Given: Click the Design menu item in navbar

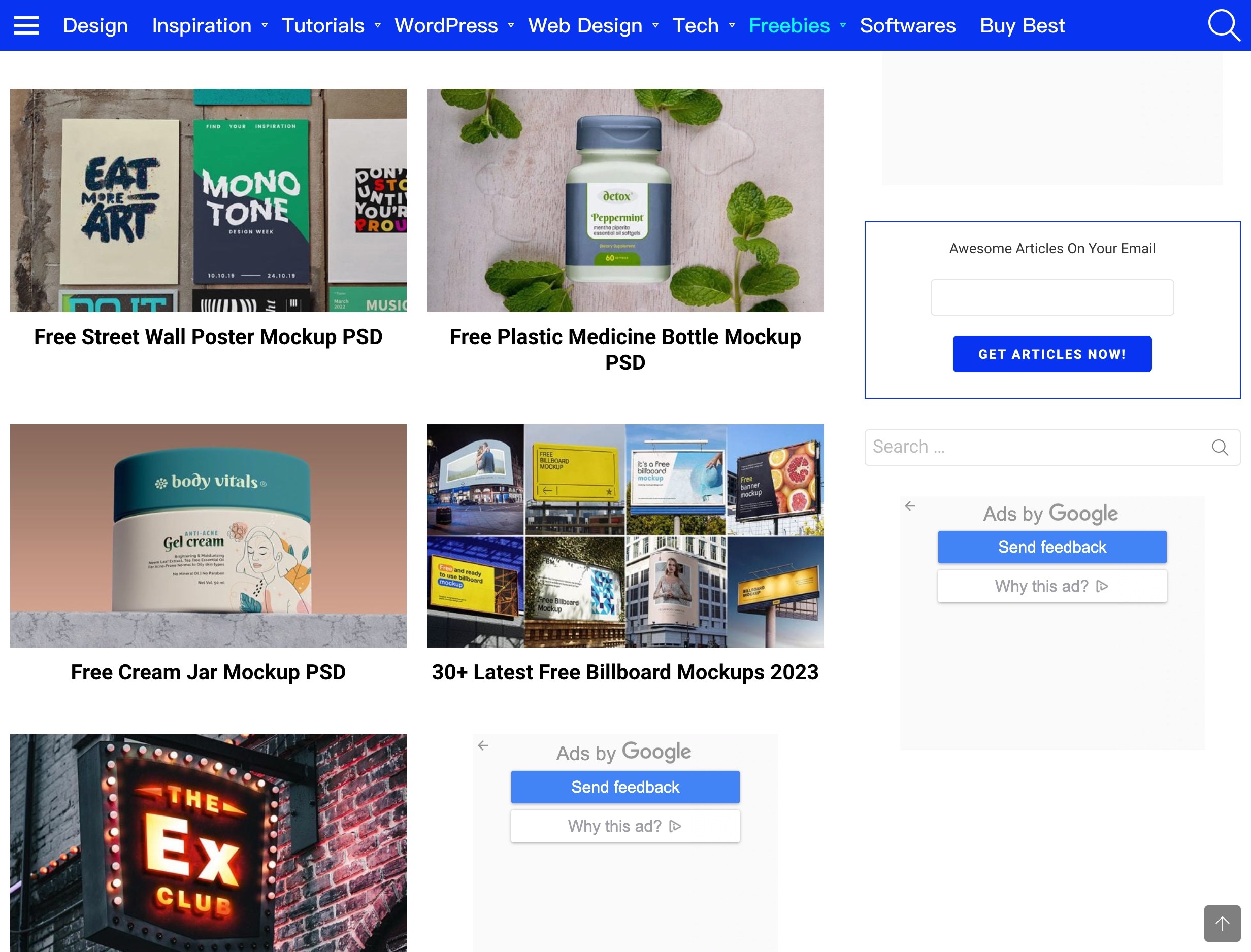Looking at the screenshot, I should click(94, 25).
